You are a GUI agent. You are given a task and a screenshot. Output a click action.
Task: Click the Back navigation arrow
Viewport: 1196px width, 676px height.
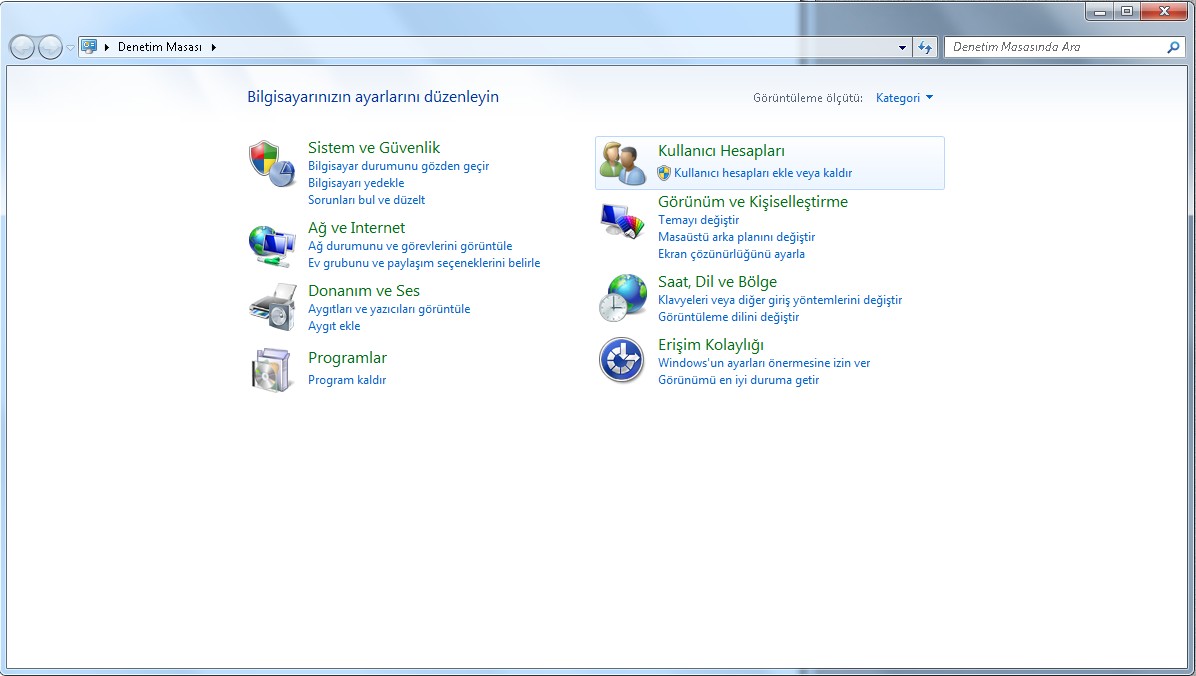pyautogui.click(x=22, y=47)
